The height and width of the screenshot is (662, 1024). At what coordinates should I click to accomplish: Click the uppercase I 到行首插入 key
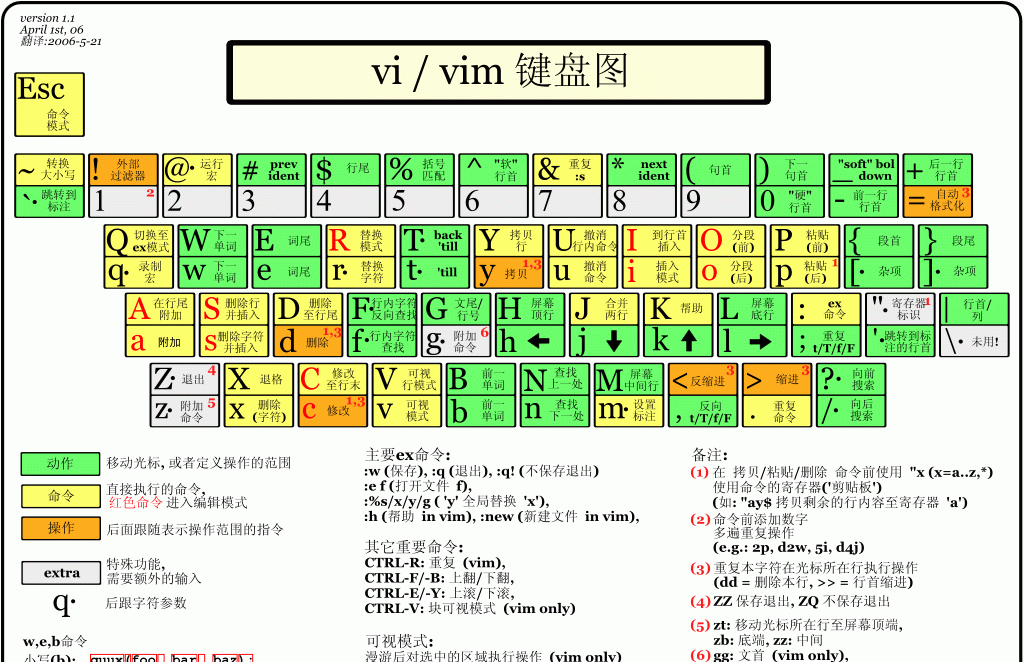point(656,241)
